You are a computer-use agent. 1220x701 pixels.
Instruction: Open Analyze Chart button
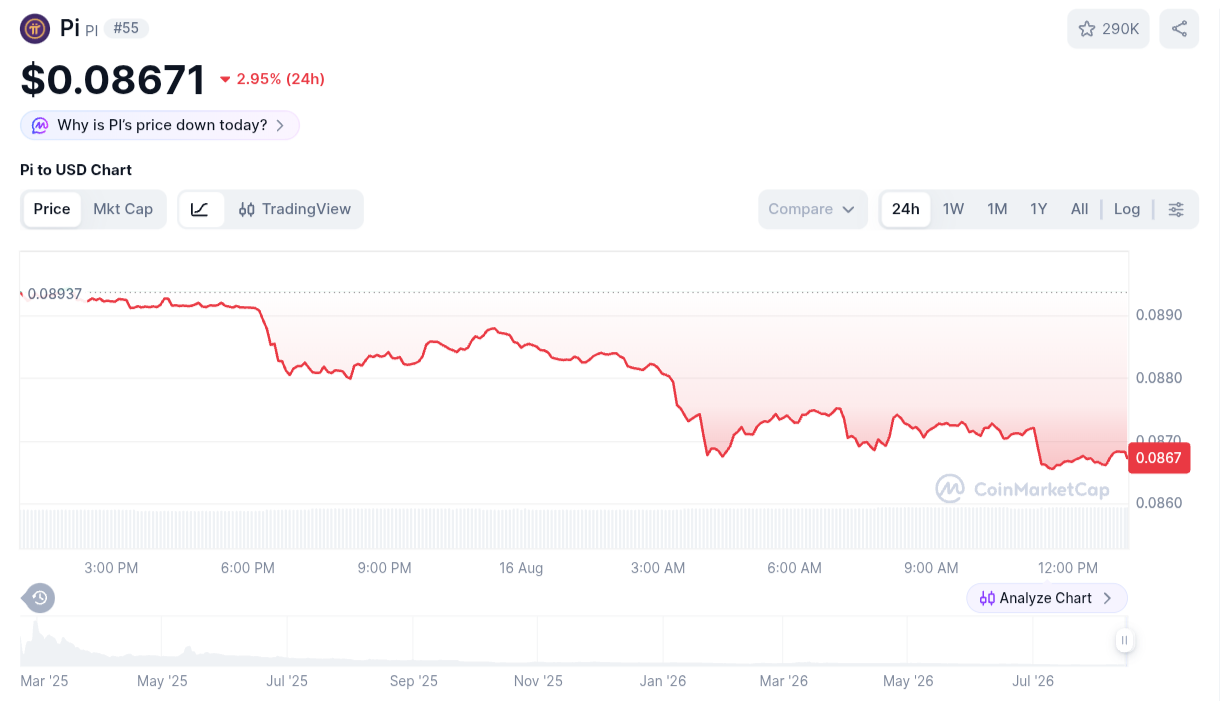click(1047, 598)
